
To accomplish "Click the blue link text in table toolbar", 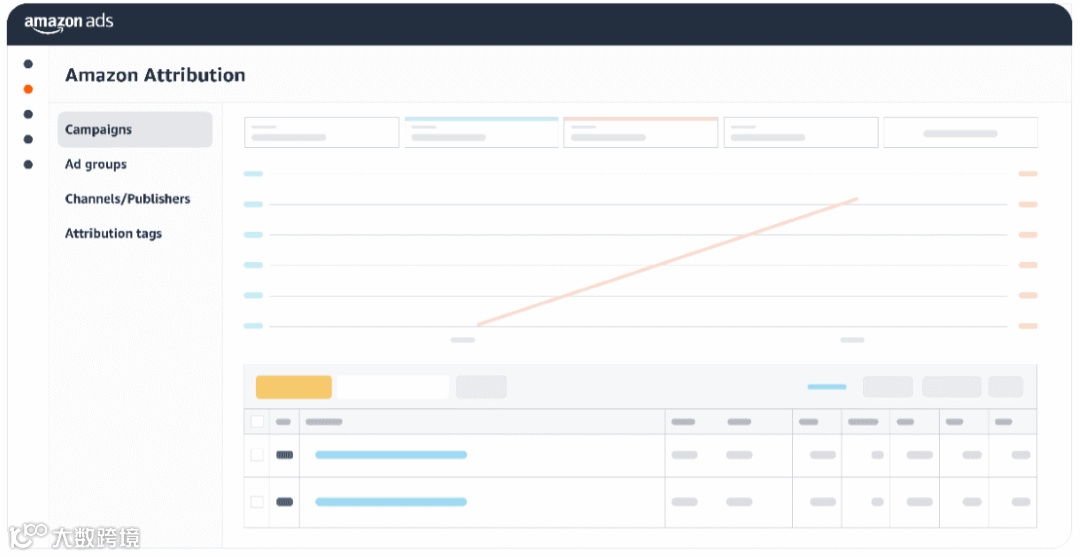I will coord(827,387).
